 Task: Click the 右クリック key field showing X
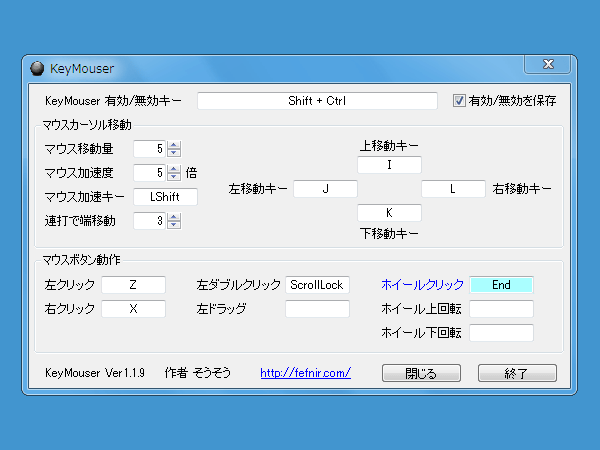tap(133, 309)
